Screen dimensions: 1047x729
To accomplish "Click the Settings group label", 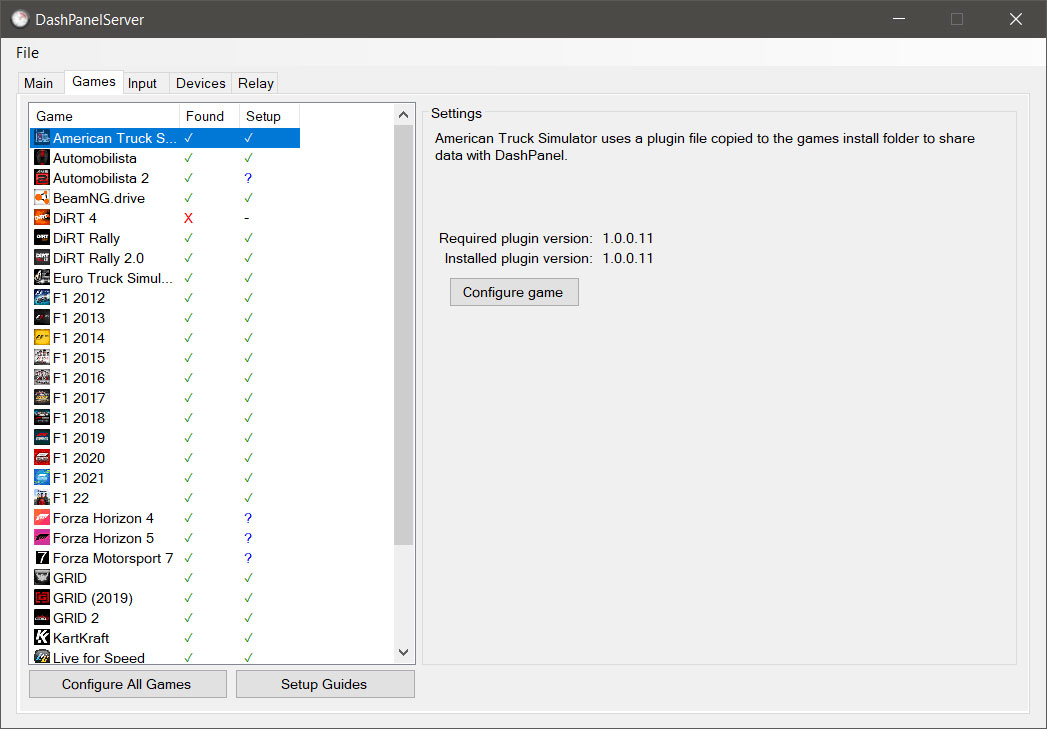I will [456, 113].
